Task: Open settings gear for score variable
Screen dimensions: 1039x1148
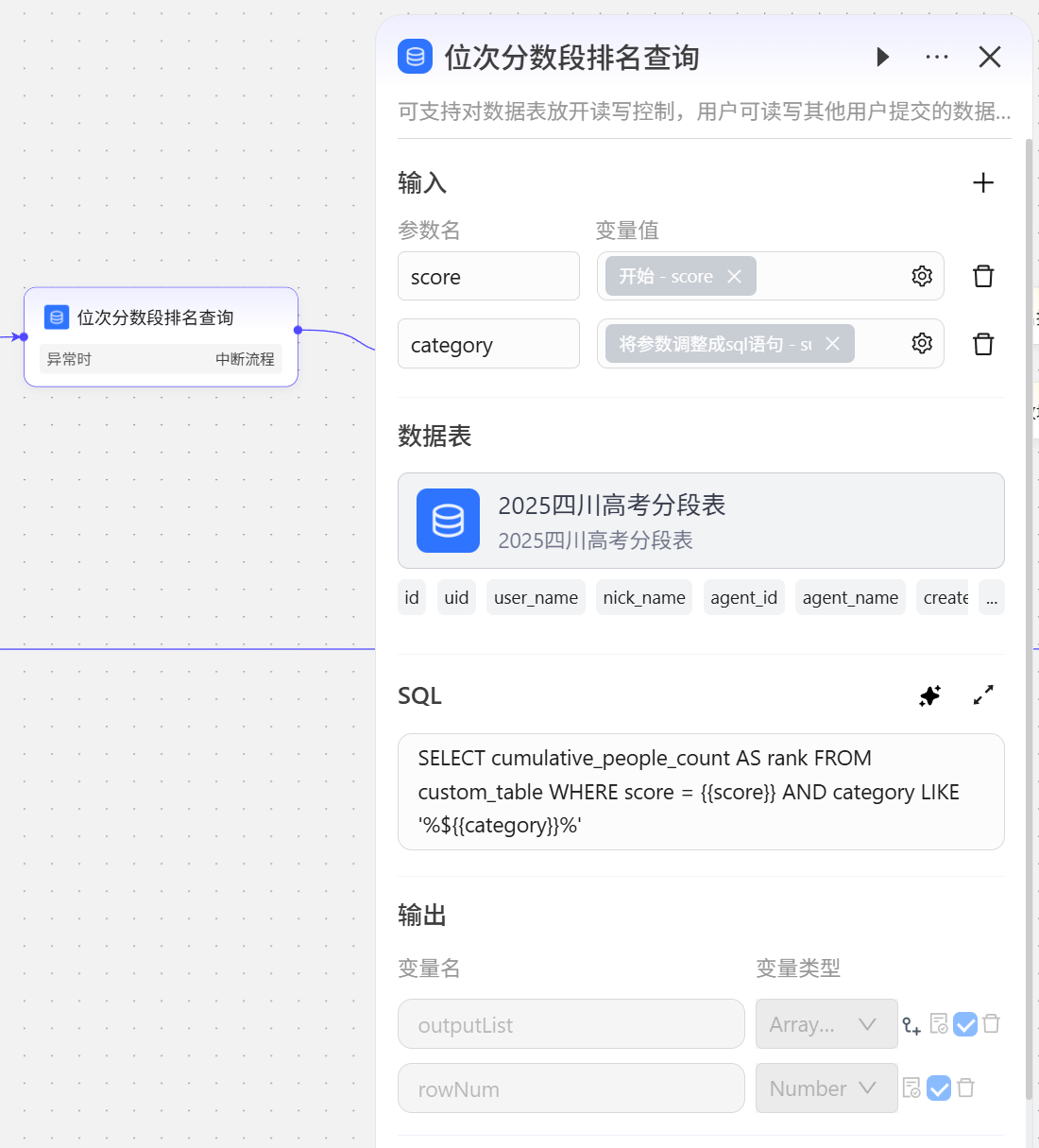Action: coord(922,276)
